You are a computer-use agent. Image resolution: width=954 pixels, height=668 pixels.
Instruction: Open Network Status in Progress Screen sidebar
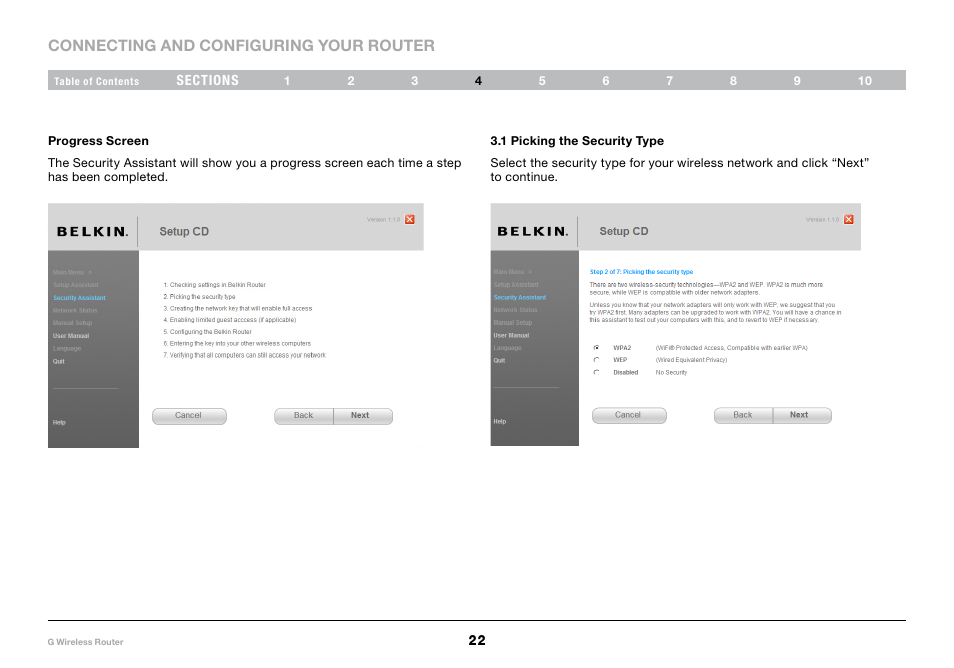(x=75, y=311)
